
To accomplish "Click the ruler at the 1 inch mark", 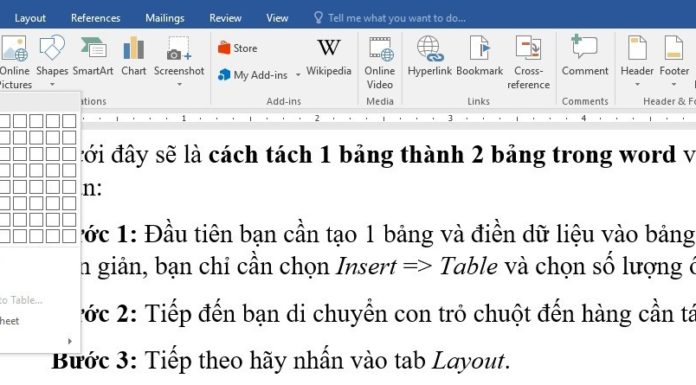I will tap(183, 118).
